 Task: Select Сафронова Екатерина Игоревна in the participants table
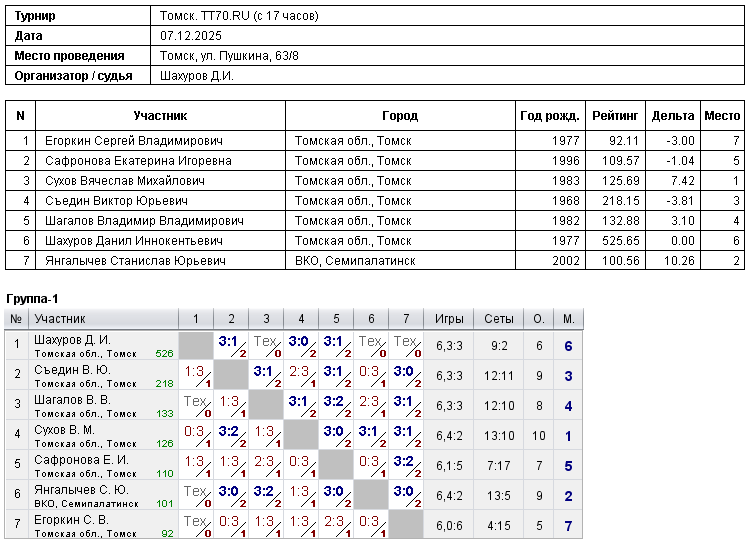coord(138,161)
